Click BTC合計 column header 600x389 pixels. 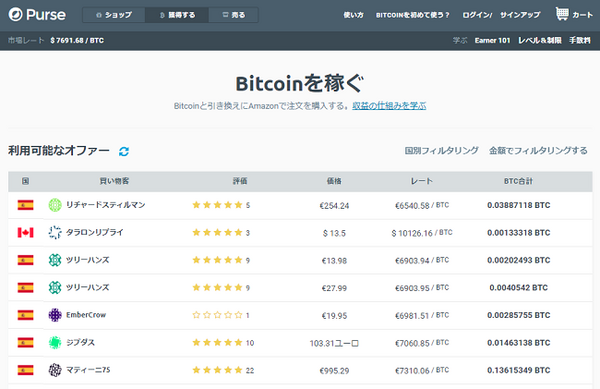[x=518, y=181]
